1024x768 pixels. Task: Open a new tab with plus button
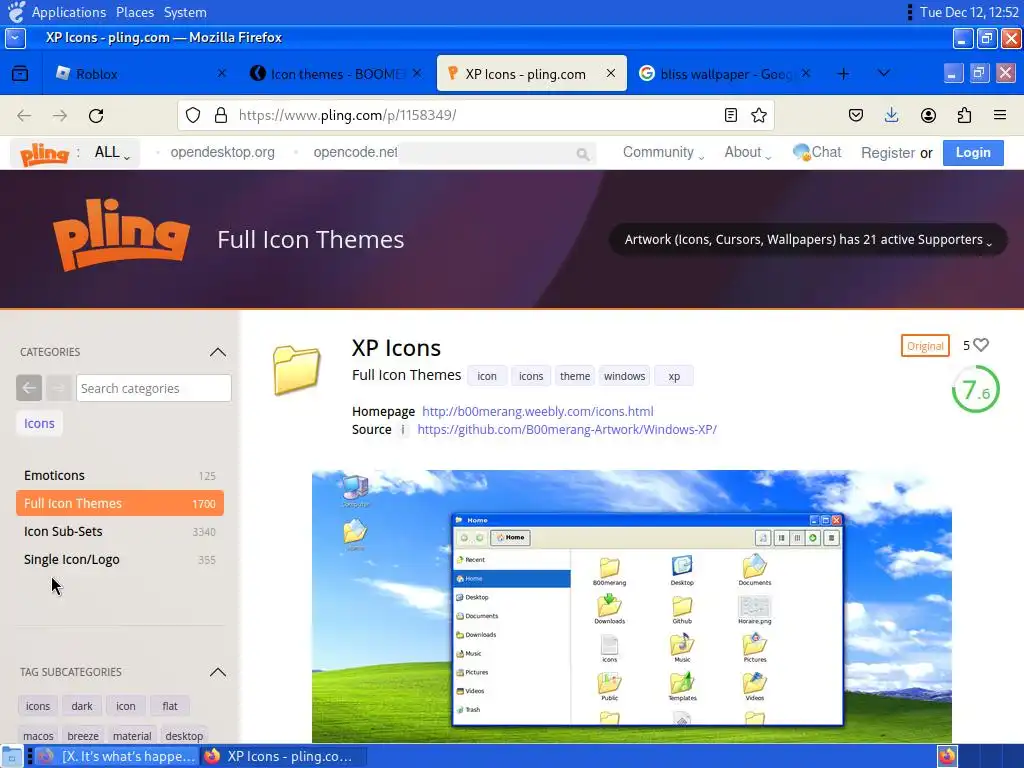click(843, 74)
